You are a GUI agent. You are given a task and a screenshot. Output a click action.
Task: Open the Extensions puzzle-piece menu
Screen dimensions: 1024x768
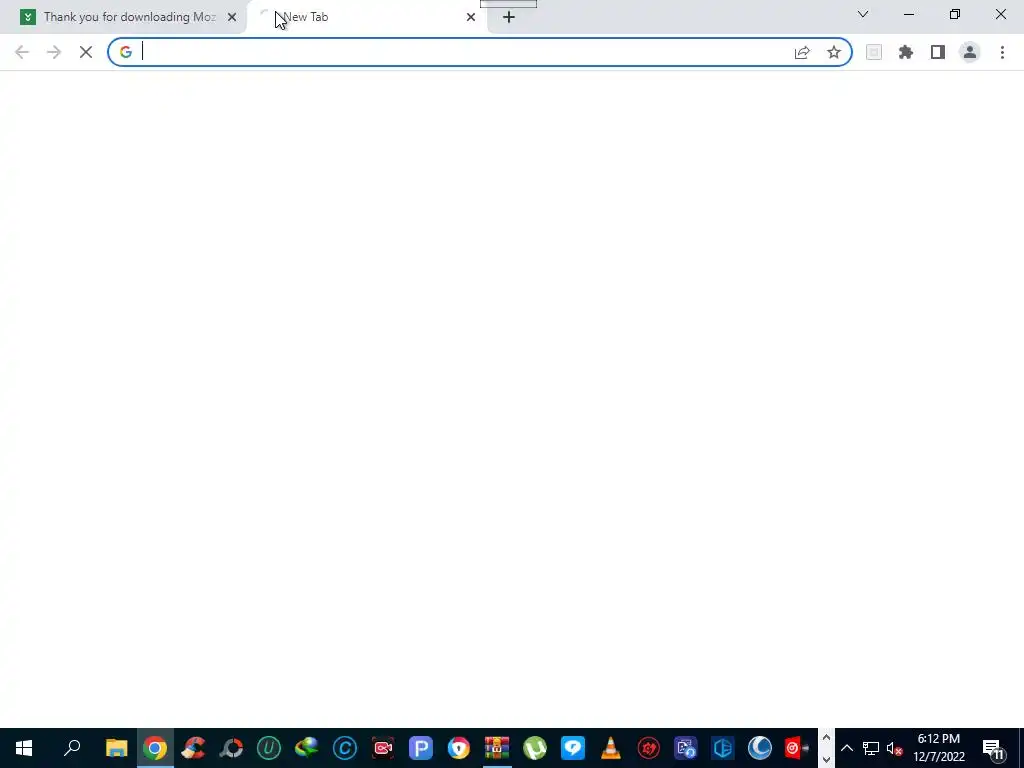tap(906, 52)
